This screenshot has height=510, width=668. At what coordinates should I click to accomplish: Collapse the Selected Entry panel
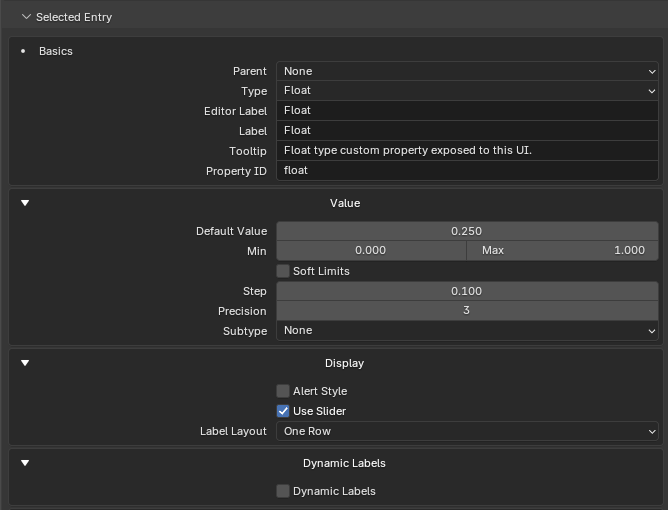click(26, 17)
